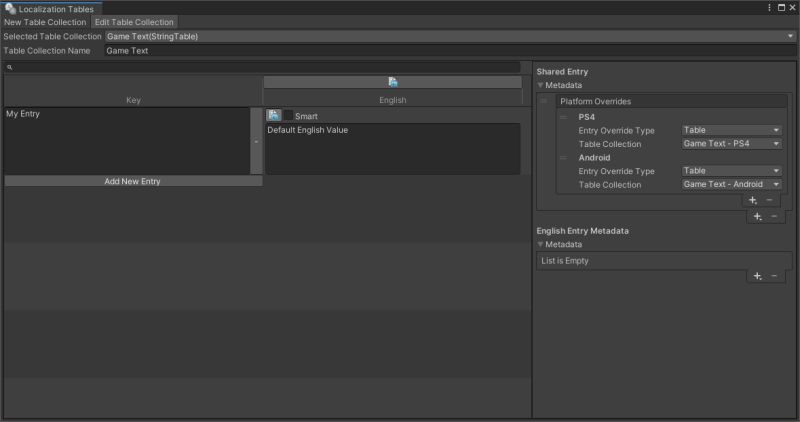Toggle the Smart checkbox for My Entry
800x422 pixels.
(288, 116)
